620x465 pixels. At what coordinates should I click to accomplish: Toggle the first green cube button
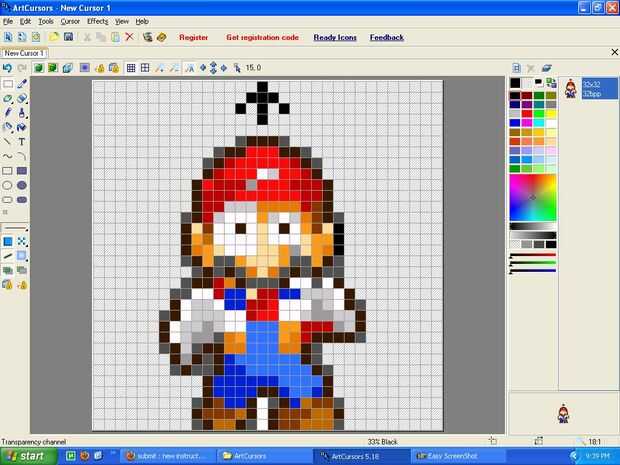click(x=38, y=68)
